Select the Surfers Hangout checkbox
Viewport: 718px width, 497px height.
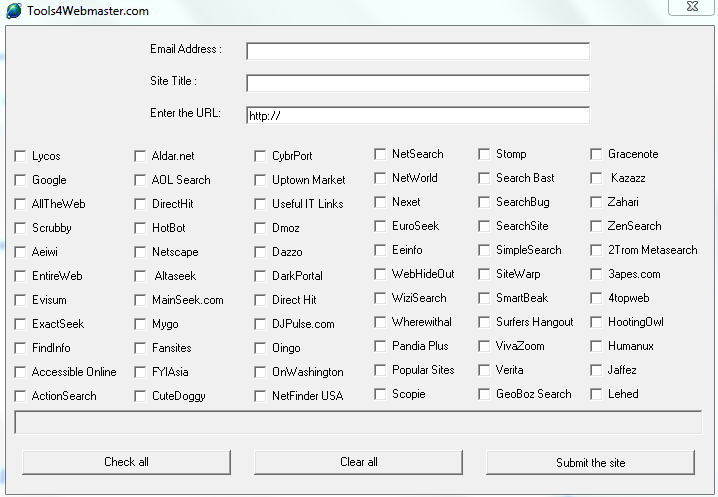(484, 322)
